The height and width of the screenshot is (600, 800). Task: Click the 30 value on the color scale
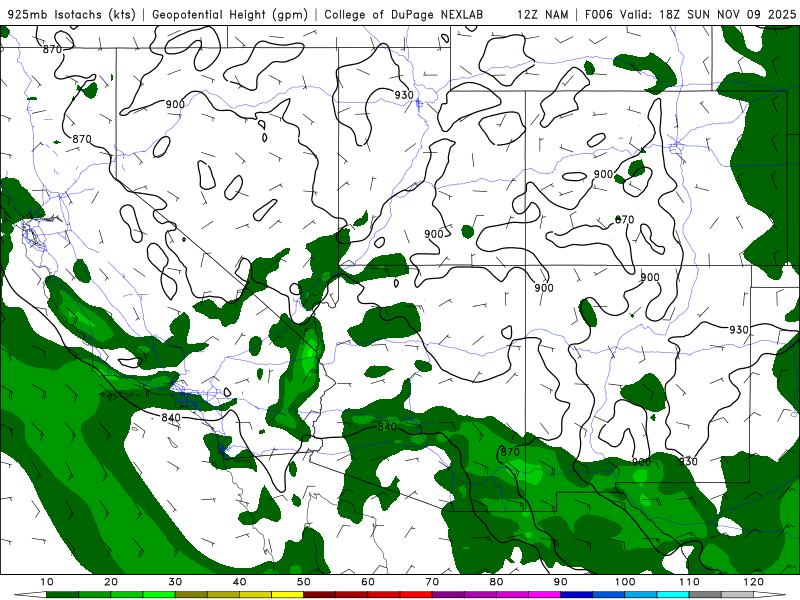[175, 582]
